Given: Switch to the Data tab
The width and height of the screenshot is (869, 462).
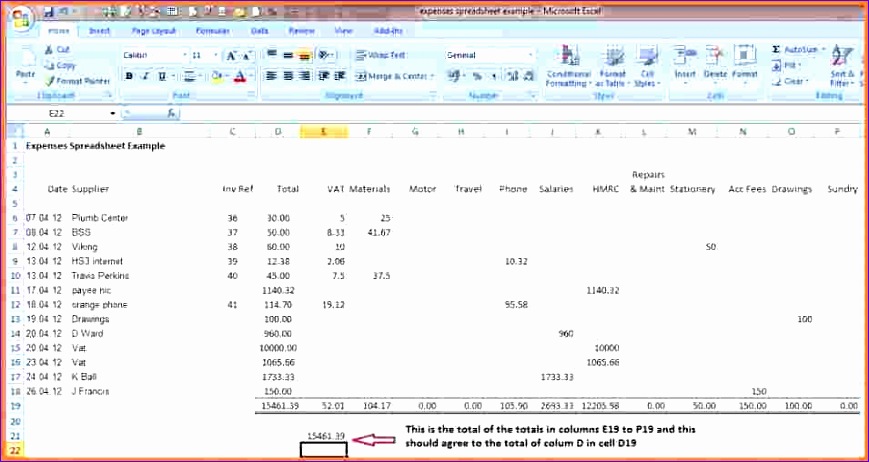Looking at the screenshot, I should pyautogui.click(x=259, y=32).
